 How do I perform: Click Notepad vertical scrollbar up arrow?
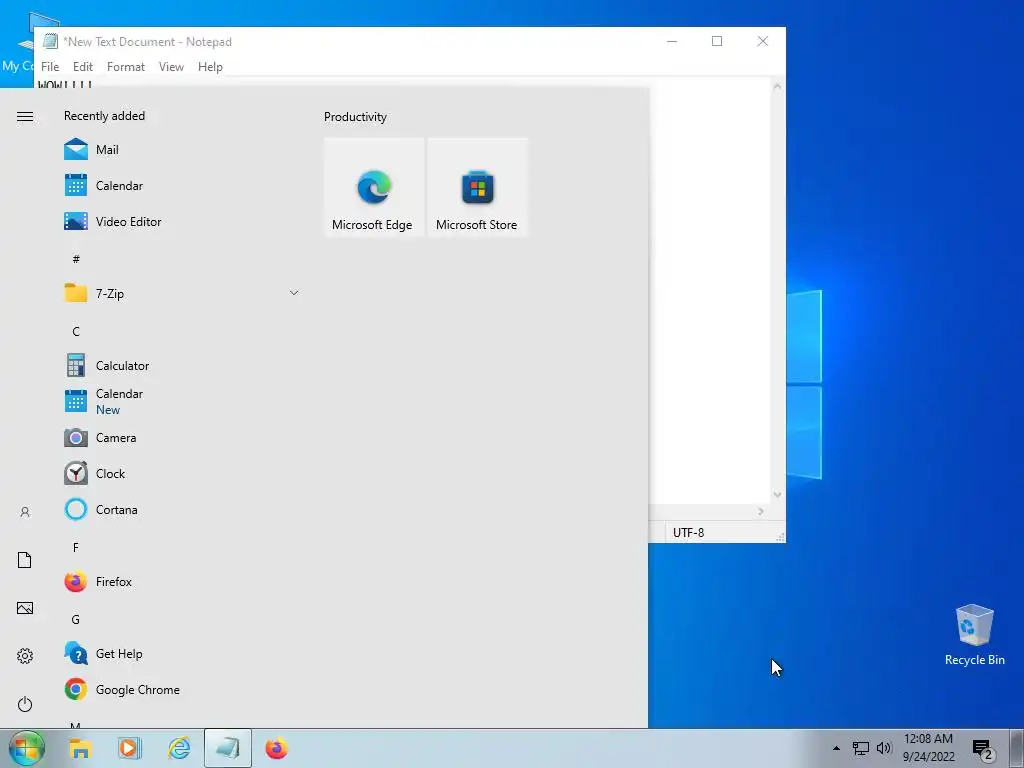coord(777,86)
